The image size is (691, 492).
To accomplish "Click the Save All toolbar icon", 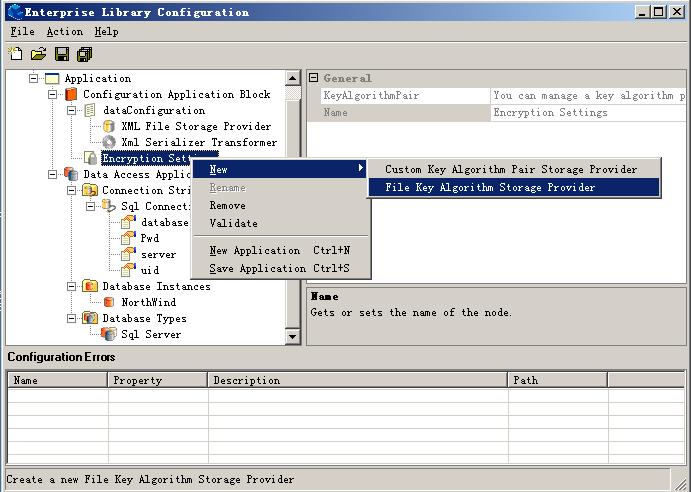I will [x=84, y=54].
